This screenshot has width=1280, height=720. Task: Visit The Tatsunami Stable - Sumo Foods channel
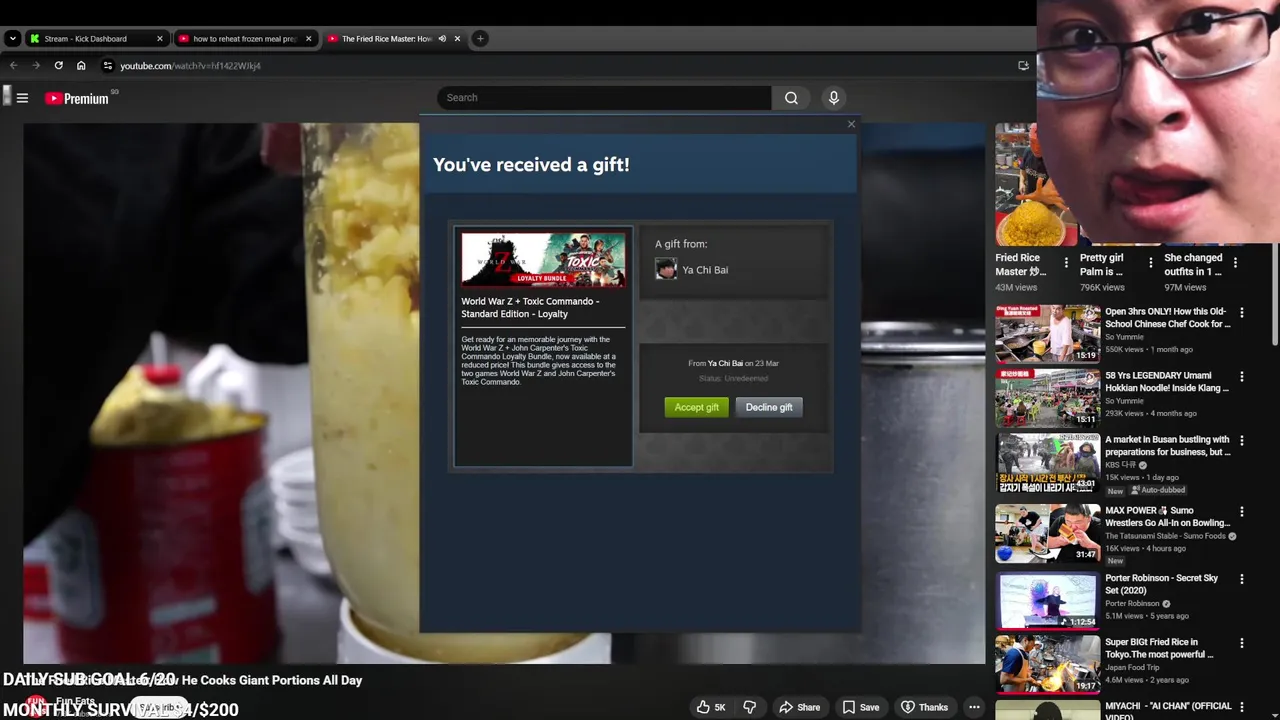(1165, 536)
